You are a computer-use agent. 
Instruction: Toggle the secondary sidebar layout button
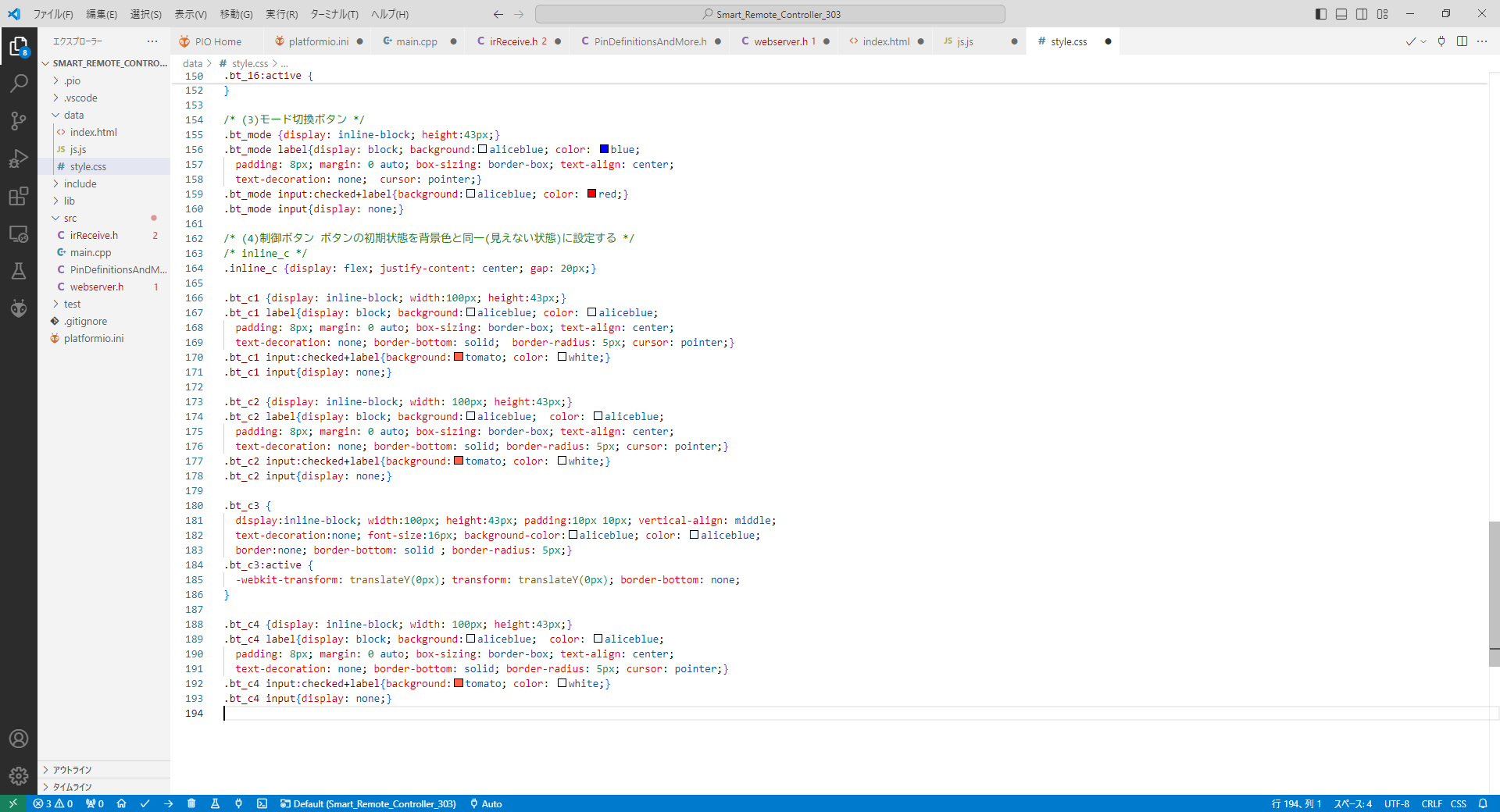coord(1362,14)
